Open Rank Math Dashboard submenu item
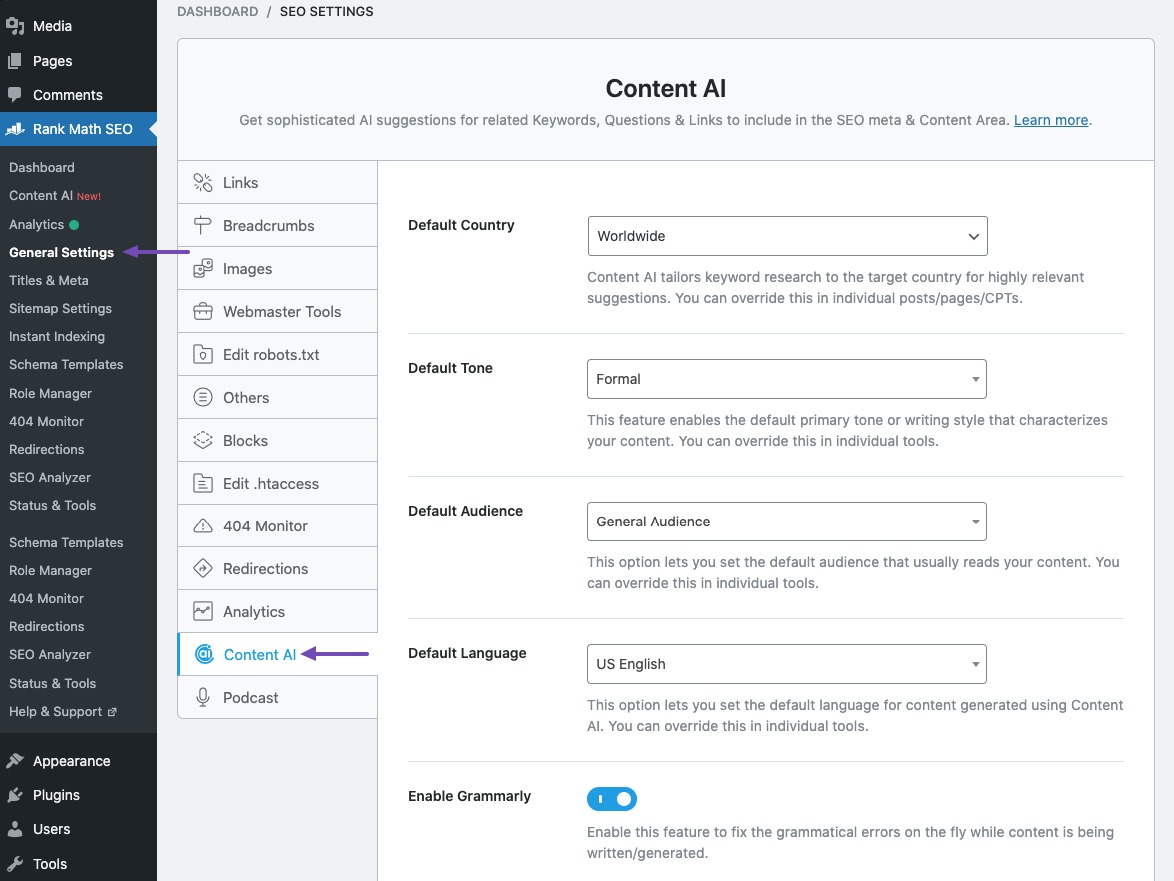 pyautogui.click(x=42, y=167)
